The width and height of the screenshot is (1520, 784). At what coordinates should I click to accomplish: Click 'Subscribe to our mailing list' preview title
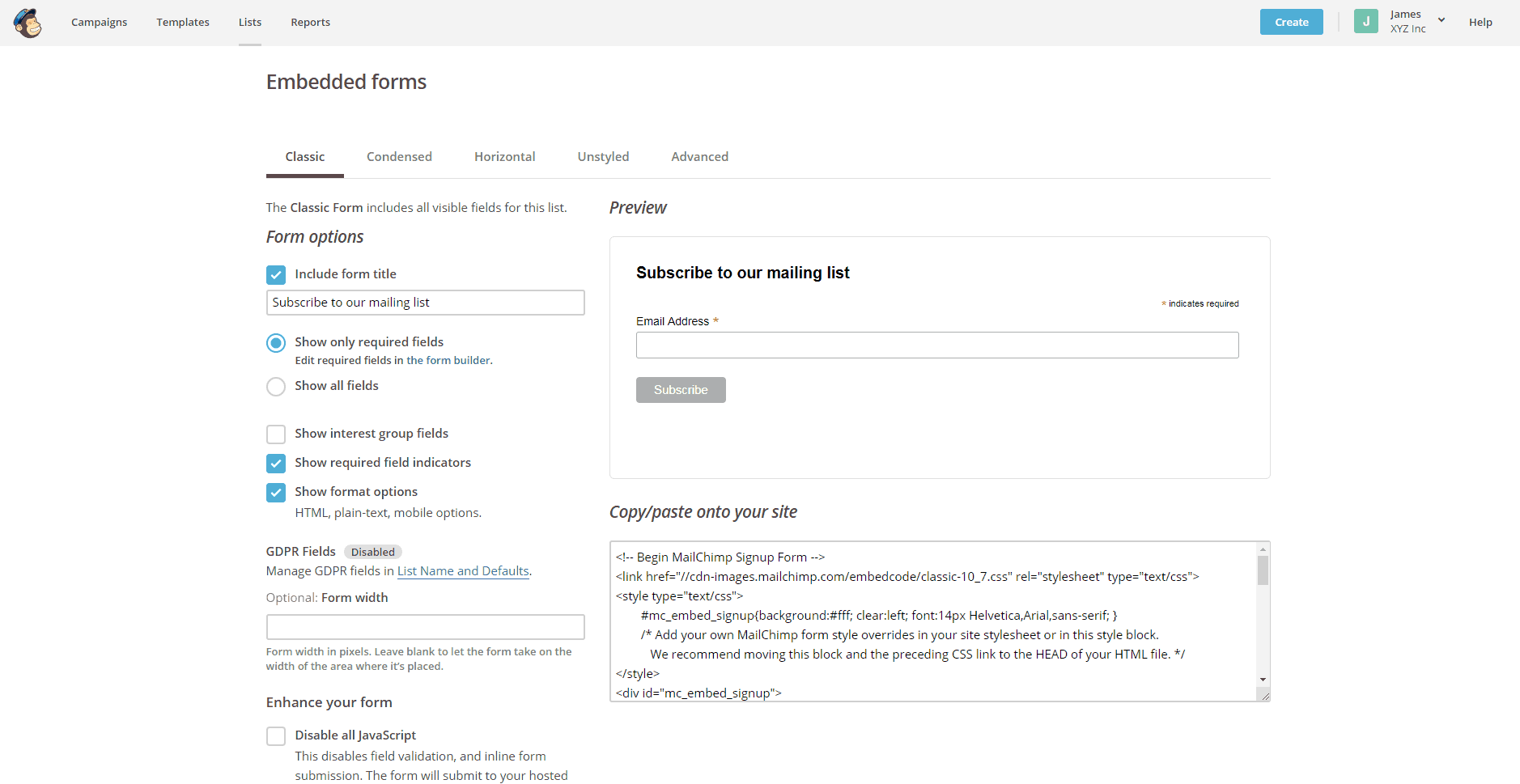pos(743,273)
